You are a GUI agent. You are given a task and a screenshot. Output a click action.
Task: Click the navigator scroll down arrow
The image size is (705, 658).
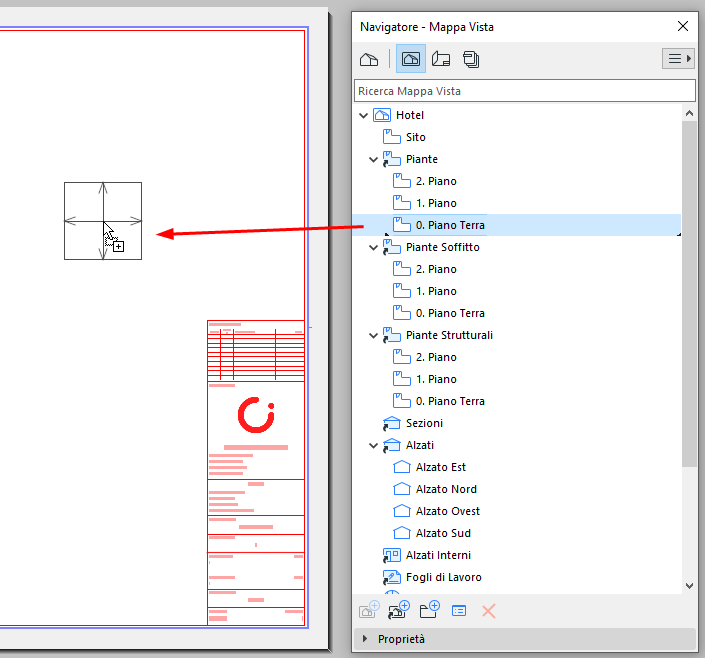click(689, 586)
